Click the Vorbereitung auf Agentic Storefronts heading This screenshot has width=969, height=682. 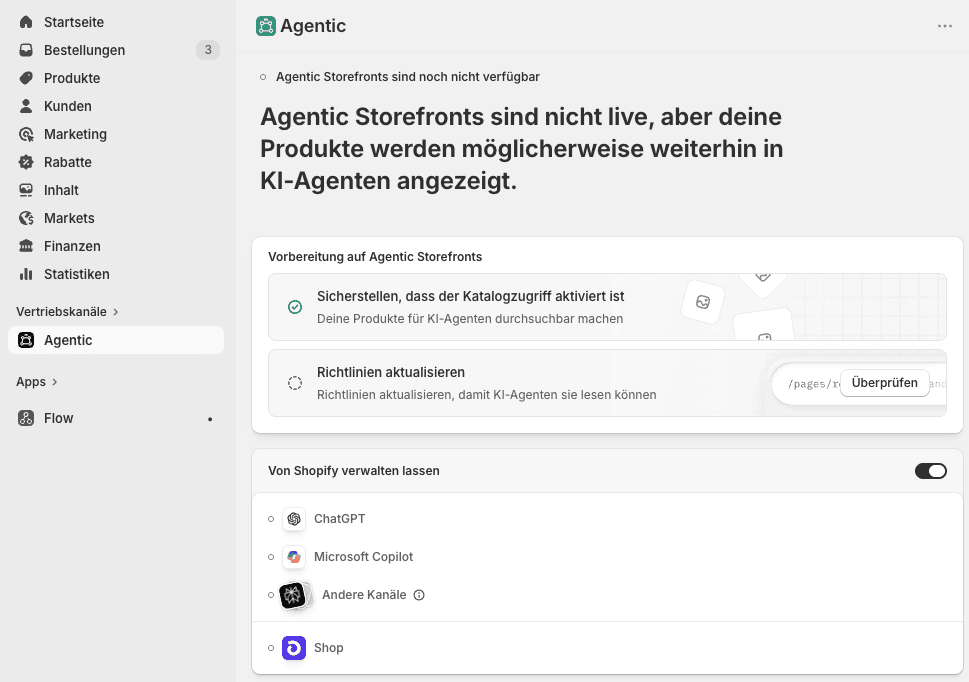coord(375,257)
